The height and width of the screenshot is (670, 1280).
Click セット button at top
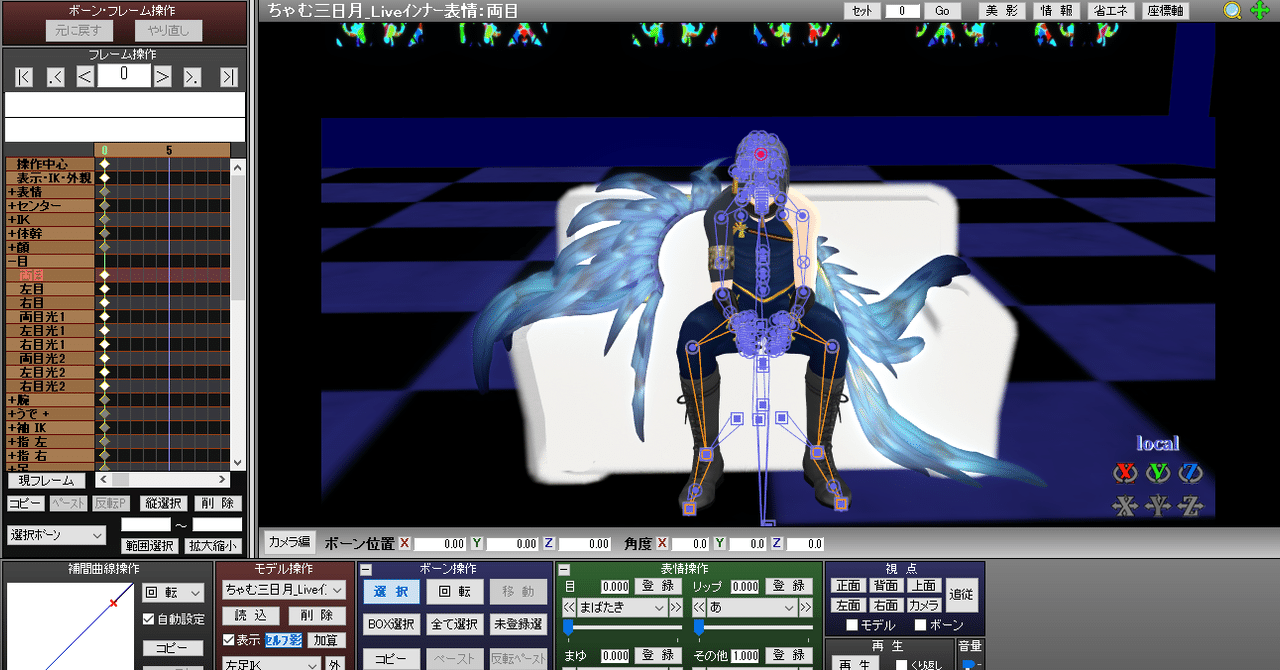862,11
